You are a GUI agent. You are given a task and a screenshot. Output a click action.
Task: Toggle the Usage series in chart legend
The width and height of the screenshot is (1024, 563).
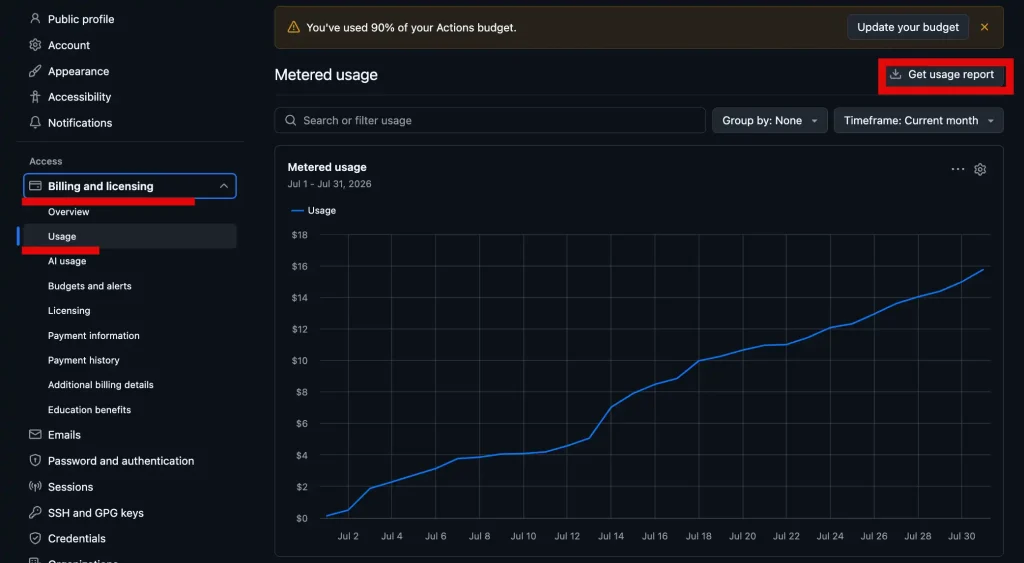tap(313, 210)
